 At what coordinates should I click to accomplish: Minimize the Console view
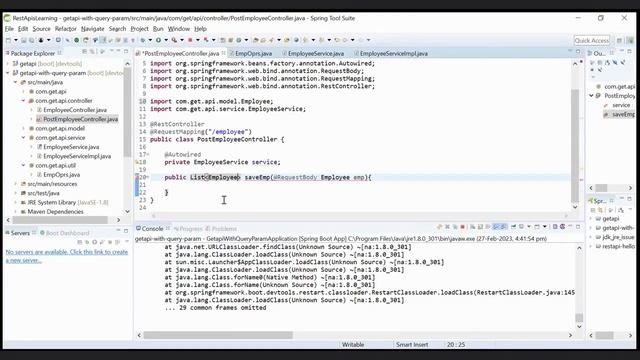click(x=570, y=227)
